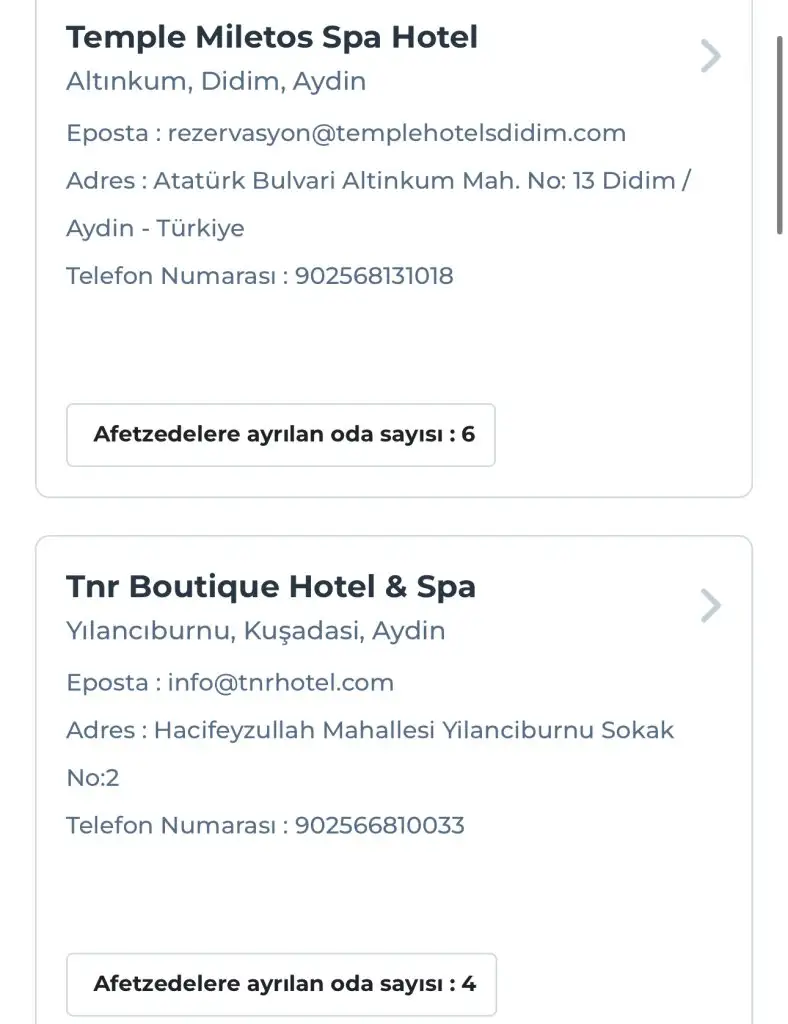Click the Temple Miletos Spa Hotel title

[x=272, y=37]
